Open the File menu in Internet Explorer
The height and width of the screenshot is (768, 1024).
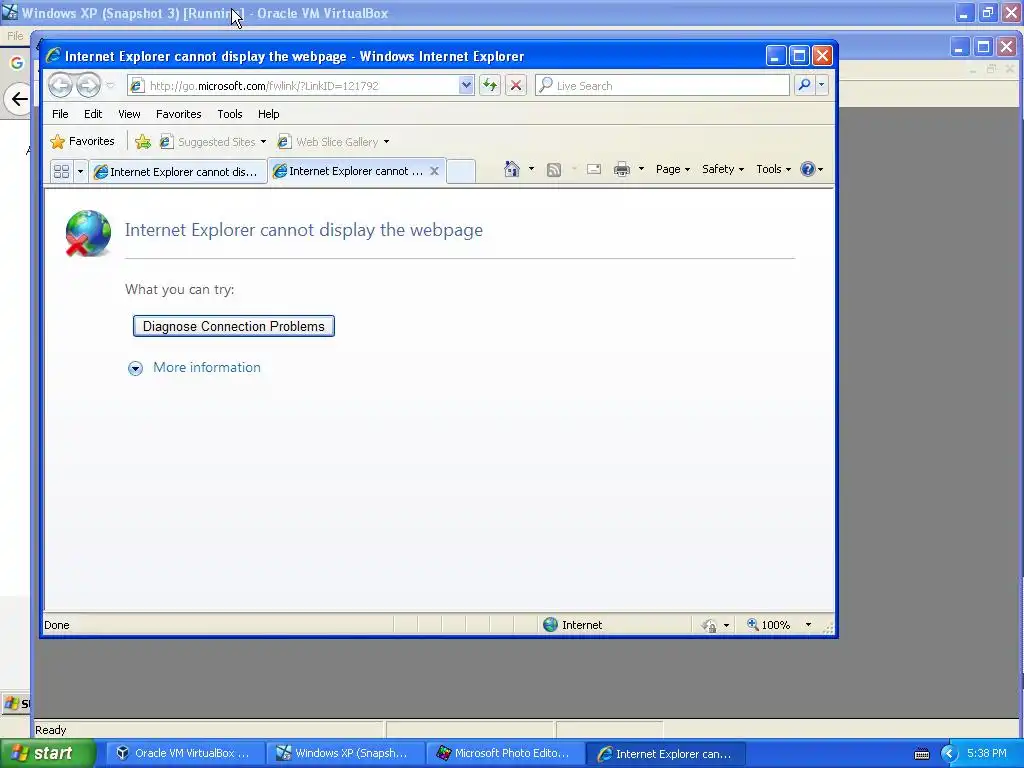tap(60, 114)
